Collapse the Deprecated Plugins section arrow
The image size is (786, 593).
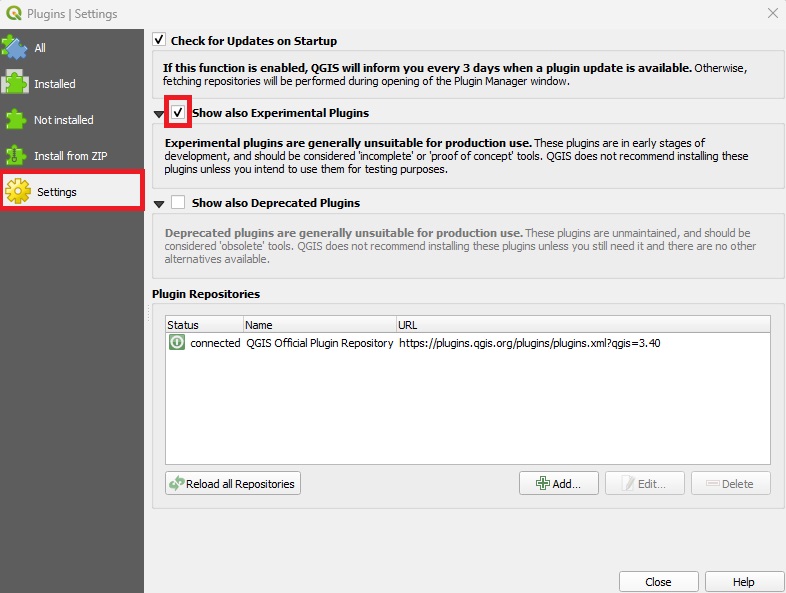pos(159,205)
